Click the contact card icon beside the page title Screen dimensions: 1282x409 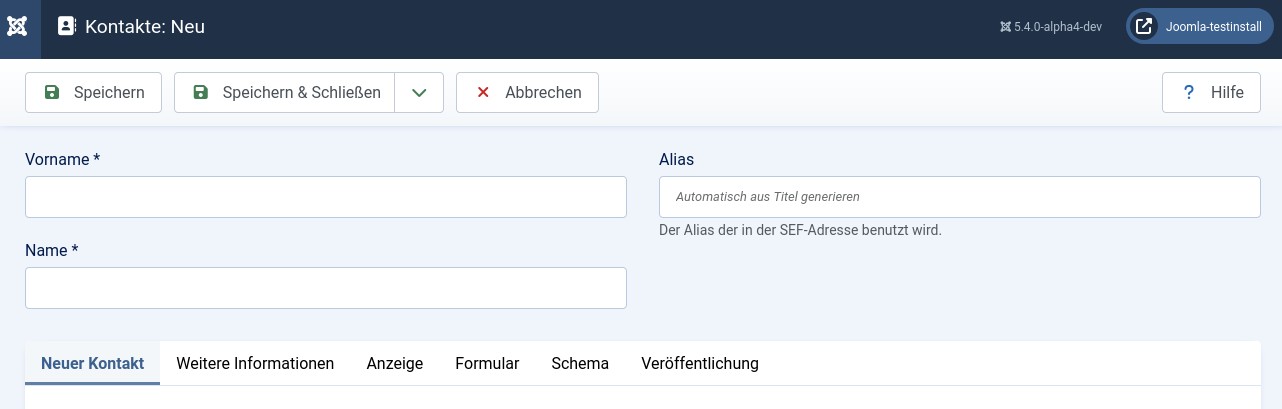pyautogui.click(x=67, y=27)
